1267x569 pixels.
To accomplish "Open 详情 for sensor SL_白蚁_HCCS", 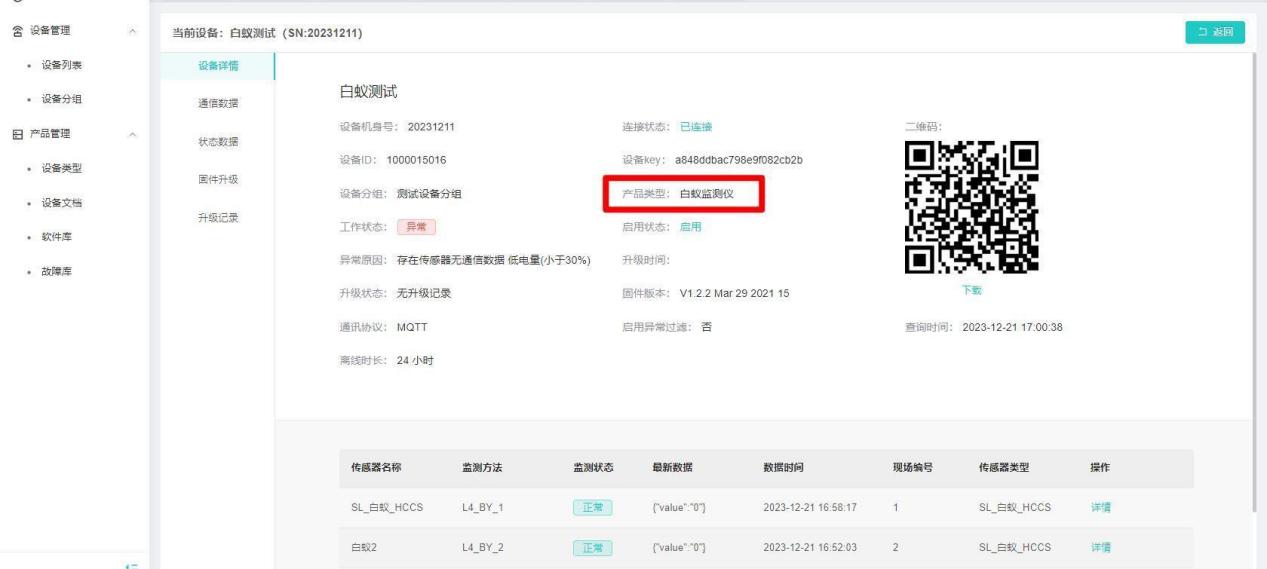I will [x=1100, y=508].
